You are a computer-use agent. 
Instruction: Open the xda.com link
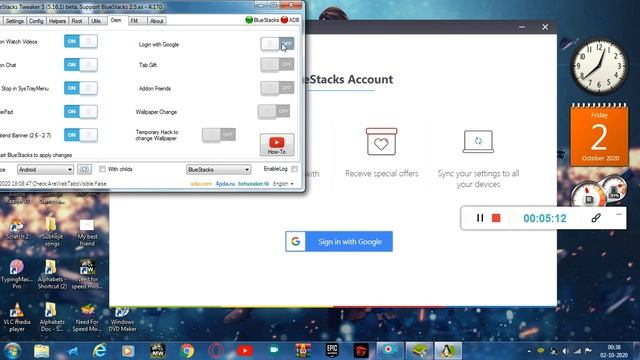201,184
